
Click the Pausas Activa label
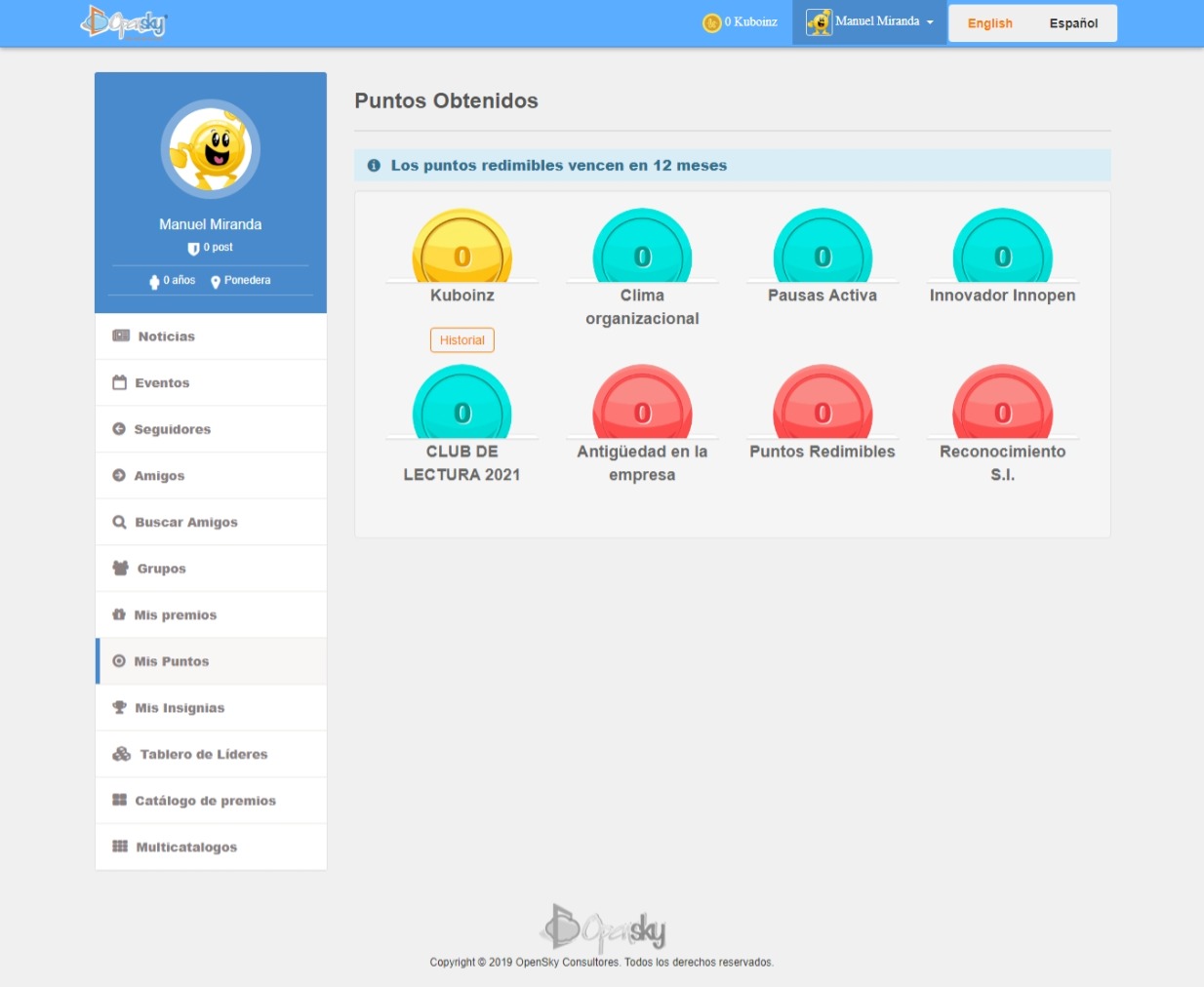(823, 296)
